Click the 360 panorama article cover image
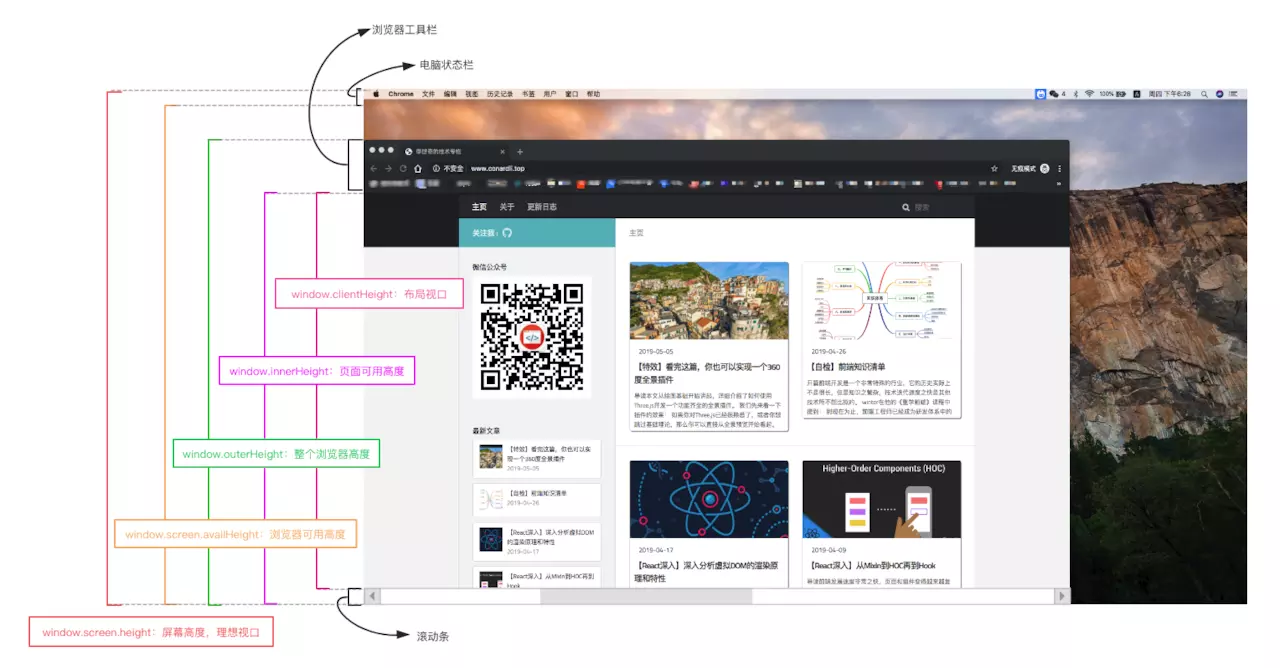Screen dimensions: 1280x668 coord(709,301)
